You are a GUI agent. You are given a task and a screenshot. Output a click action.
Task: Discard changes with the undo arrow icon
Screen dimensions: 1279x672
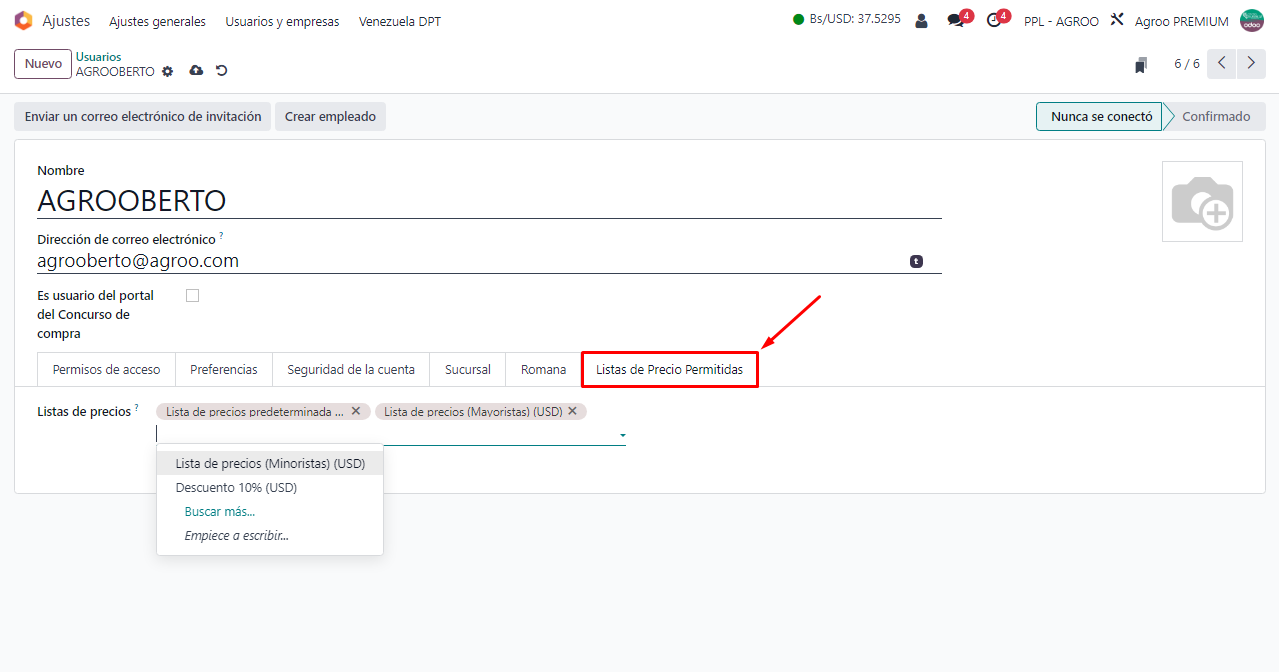(222, 71)
